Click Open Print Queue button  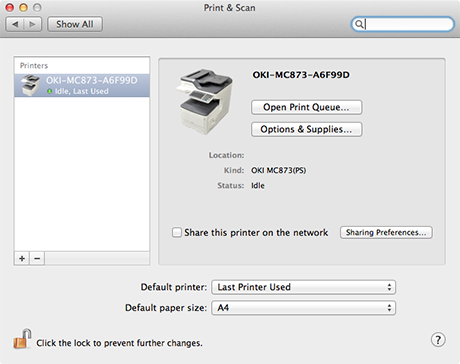coord(306,107)
